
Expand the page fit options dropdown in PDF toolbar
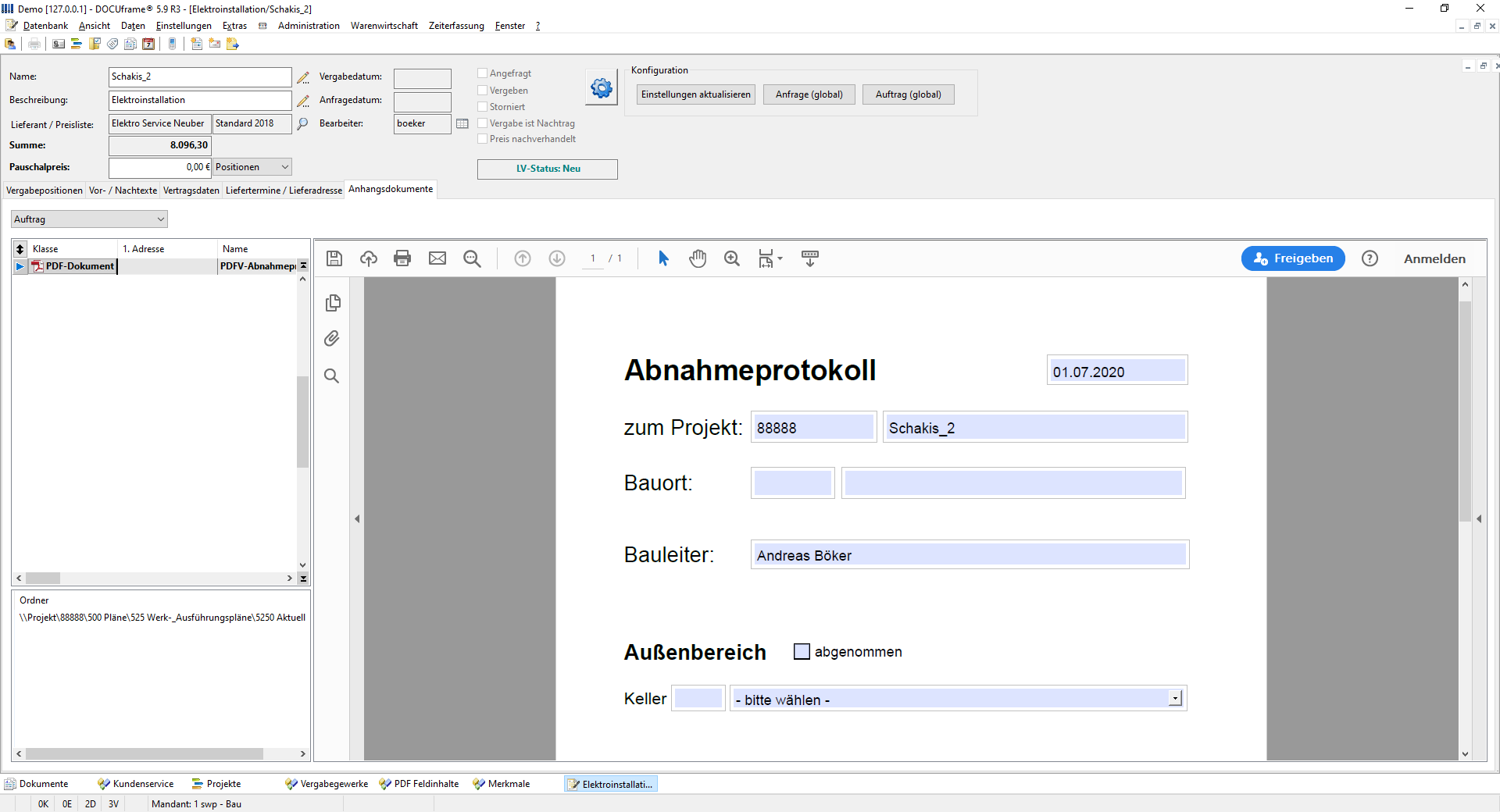pyautogui.click(x=771, y=258)
